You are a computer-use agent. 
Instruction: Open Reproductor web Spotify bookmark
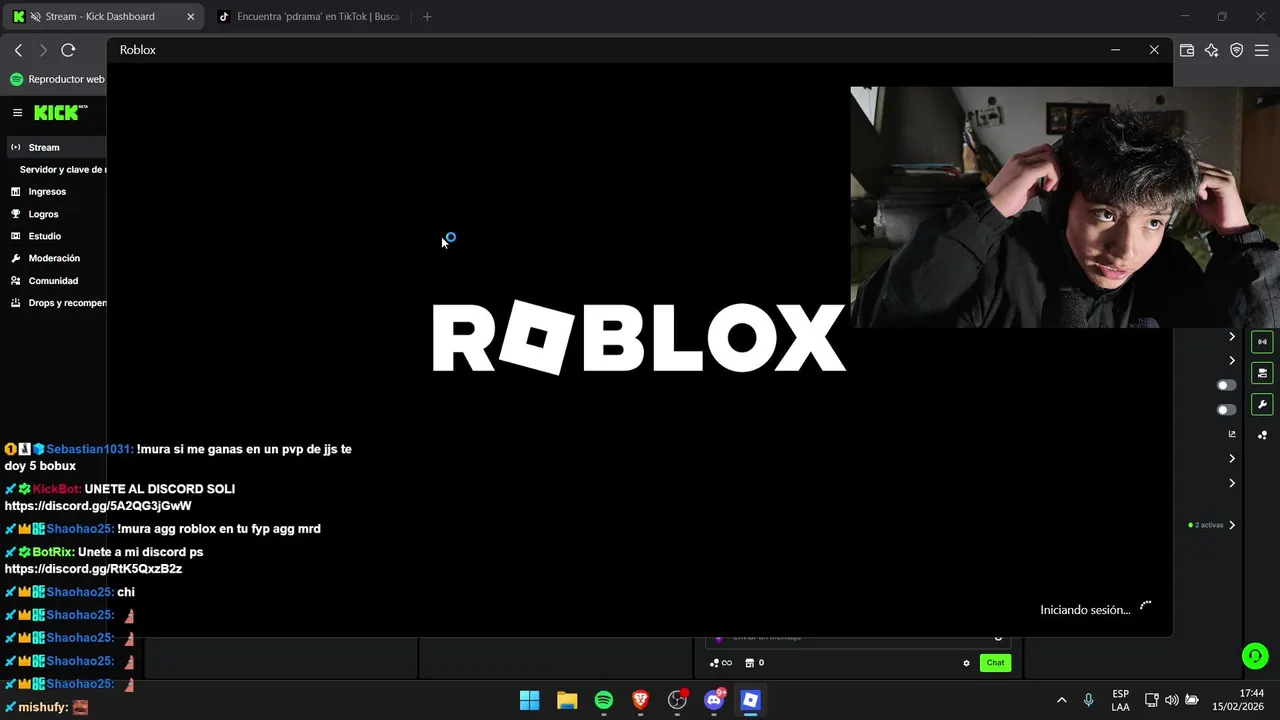57,79
